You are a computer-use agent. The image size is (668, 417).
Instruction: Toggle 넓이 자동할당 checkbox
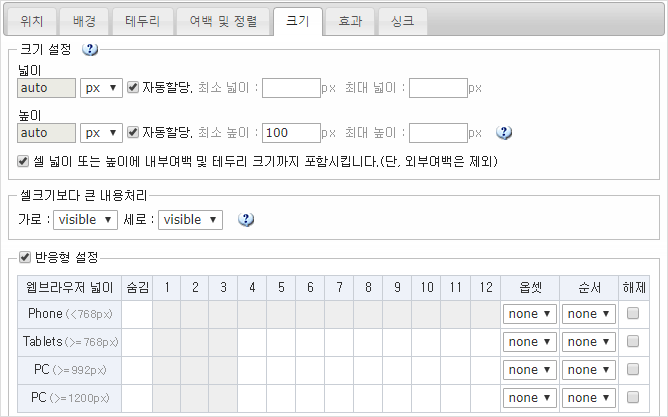133,88
